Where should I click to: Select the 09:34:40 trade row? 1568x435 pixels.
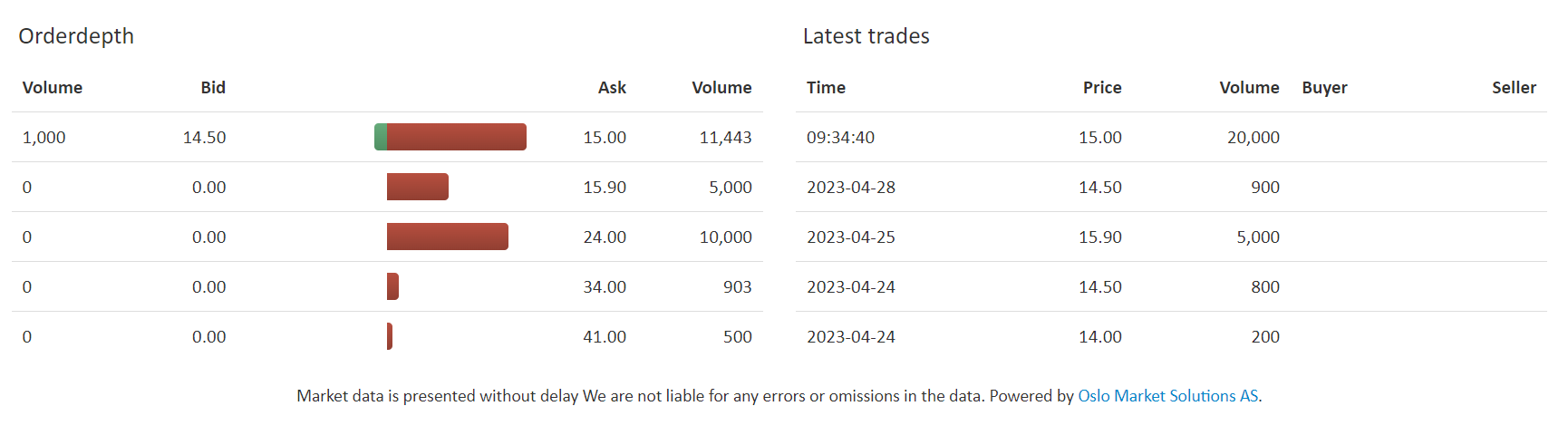(1171, 137)
